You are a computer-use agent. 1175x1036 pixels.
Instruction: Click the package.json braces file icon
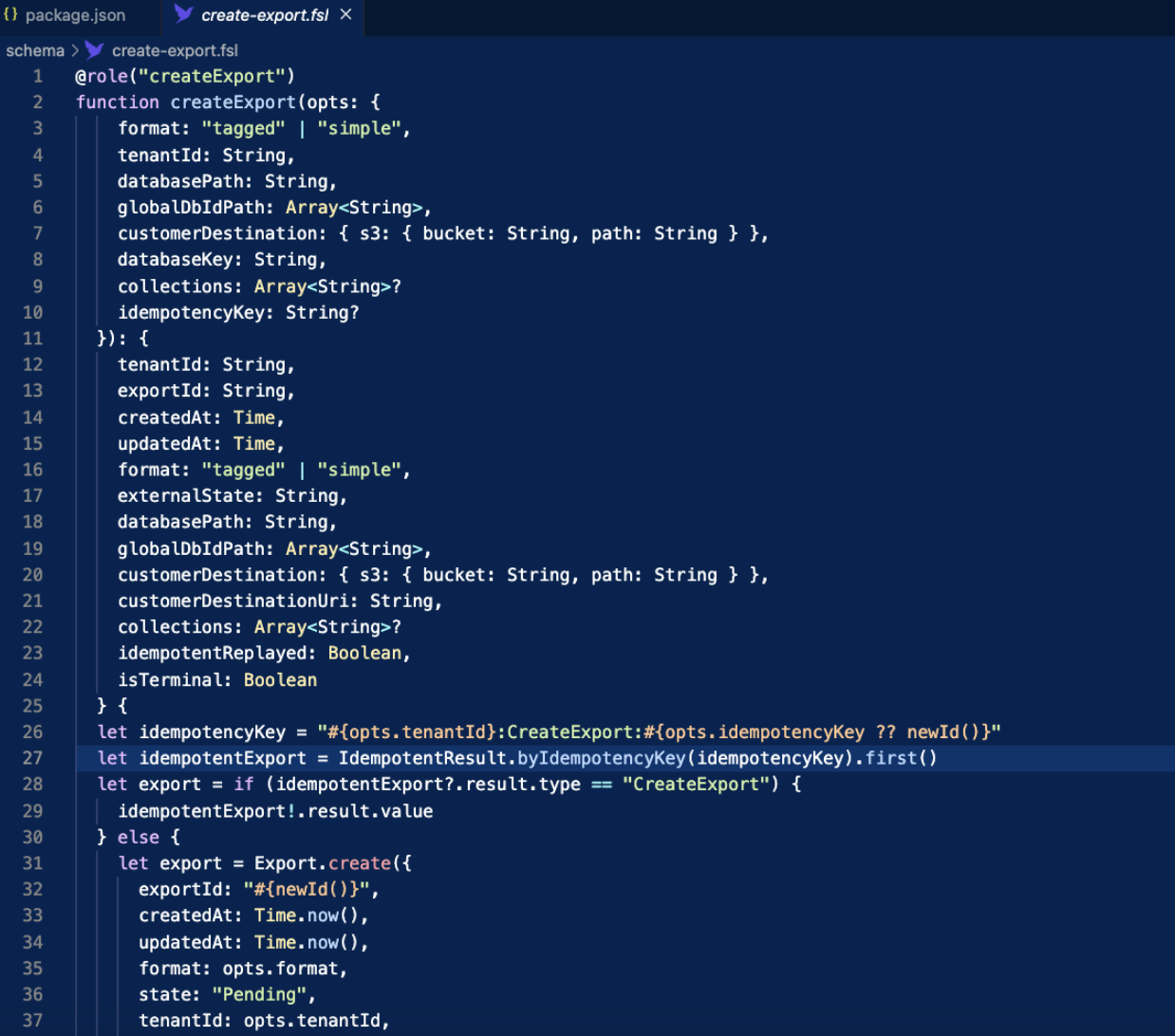[x=10, y=15]
